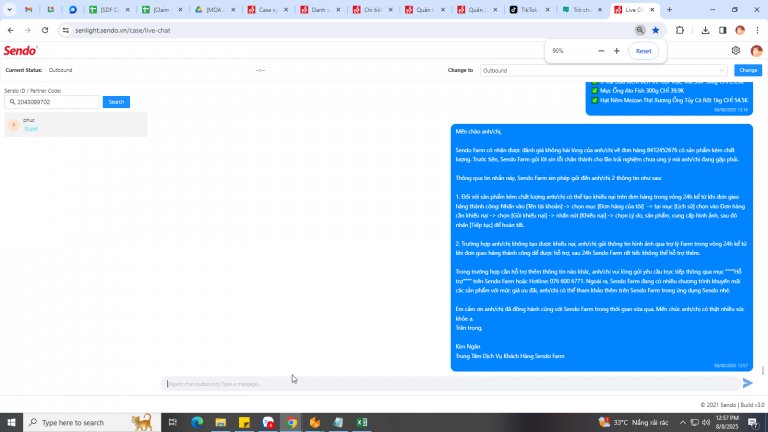Open volume control in system tray

click(x=706, y=422)
